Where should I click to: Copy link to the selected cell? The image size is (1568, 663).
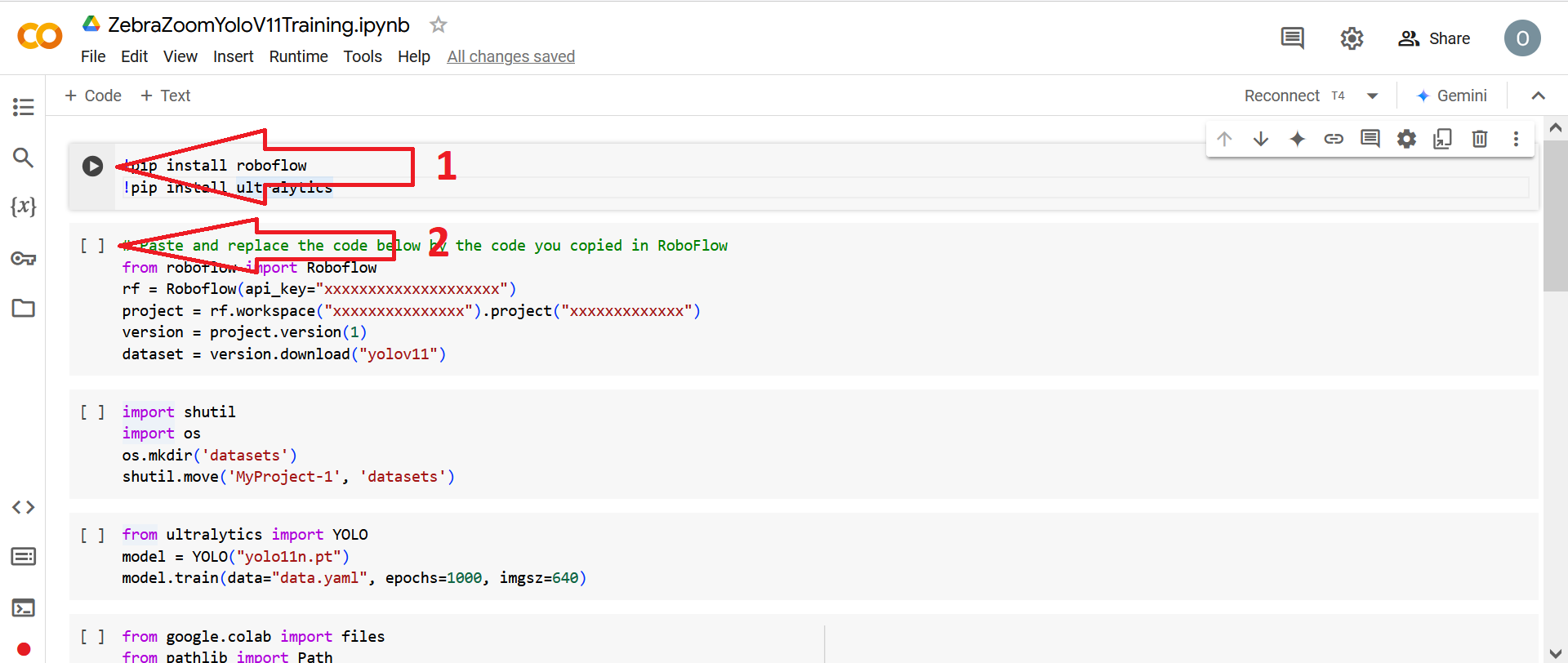[1334, 139]
